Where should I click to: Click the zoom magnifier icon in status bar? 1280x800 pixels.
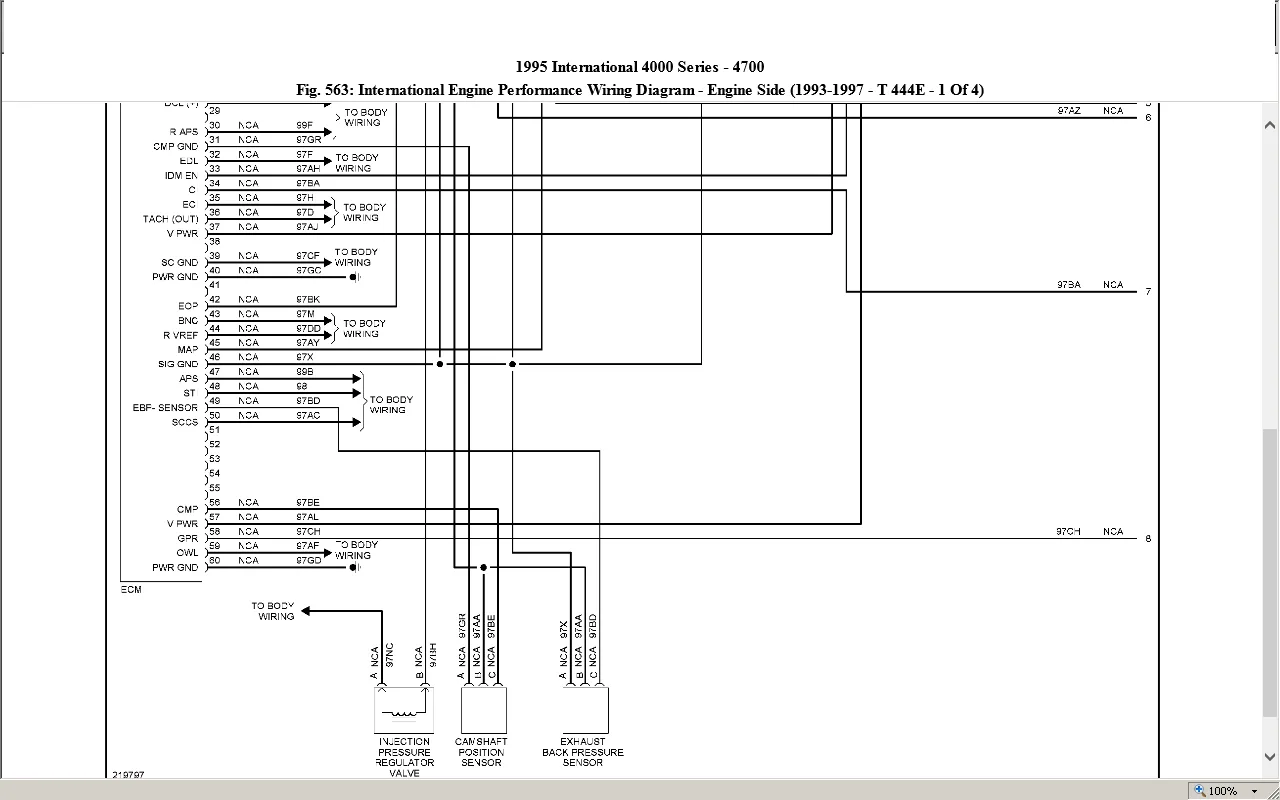point(1199,791)
